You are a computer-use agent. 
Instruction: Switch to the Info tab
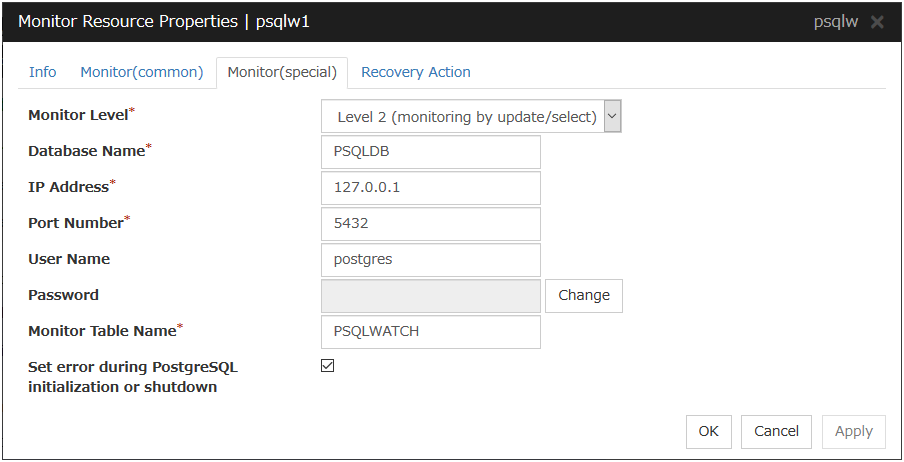coord(43,72)
